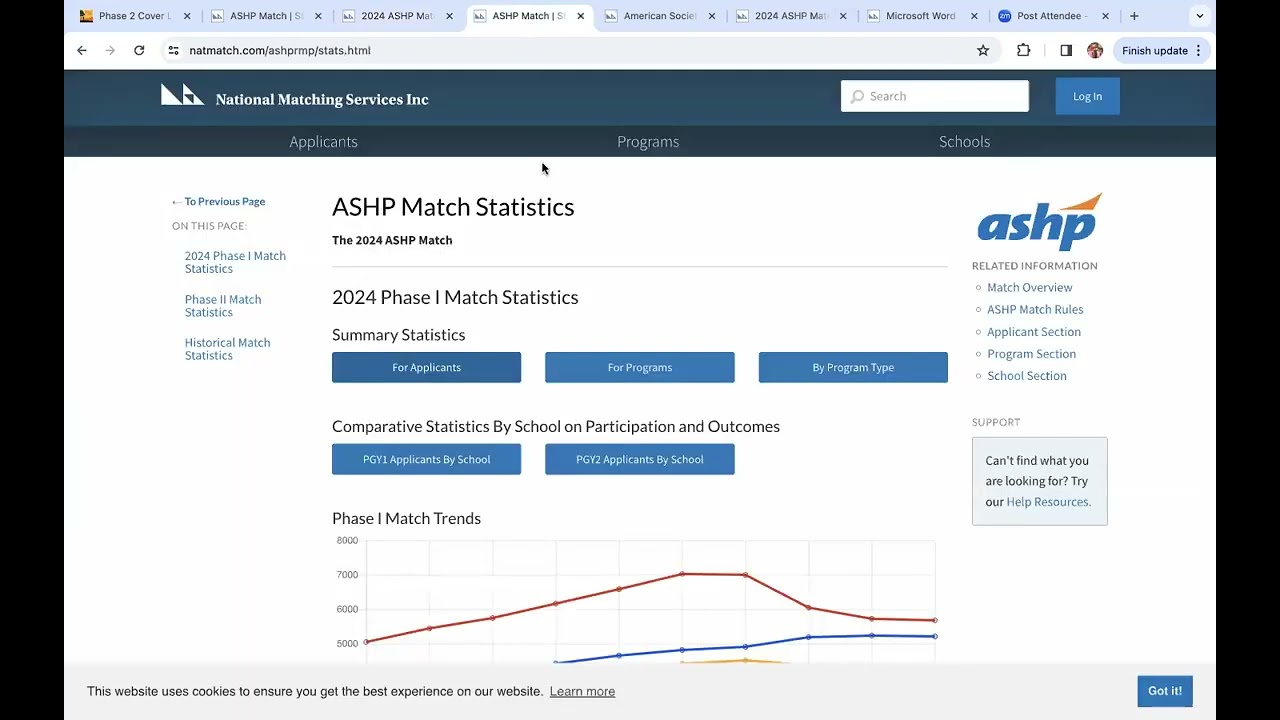
Task: Jump to Historical Match Statistics section
Action: pos(227,349)
